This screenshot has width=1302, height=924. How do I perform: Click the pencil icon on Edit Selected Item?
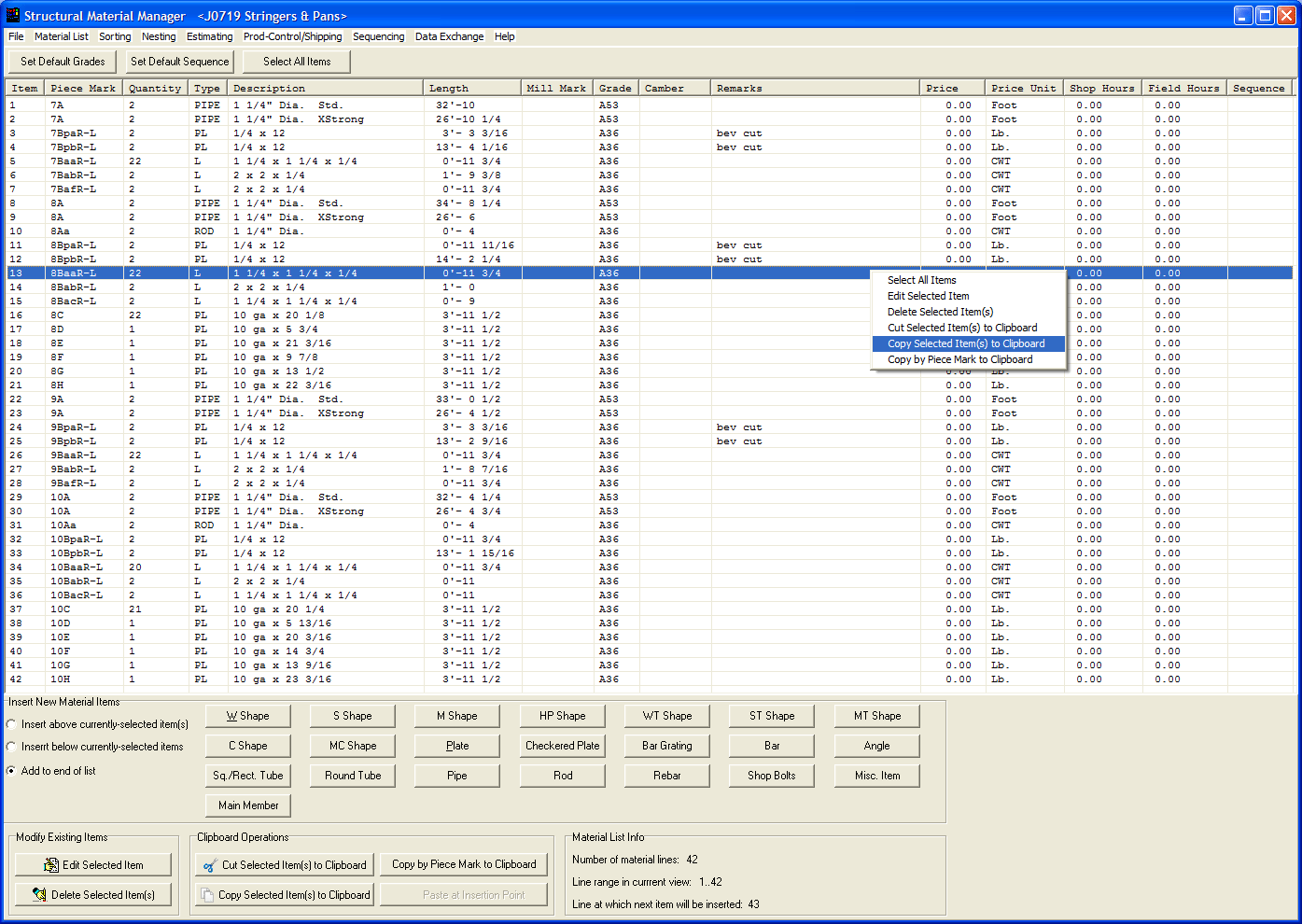pyautogui.click(x=51, y=865)
